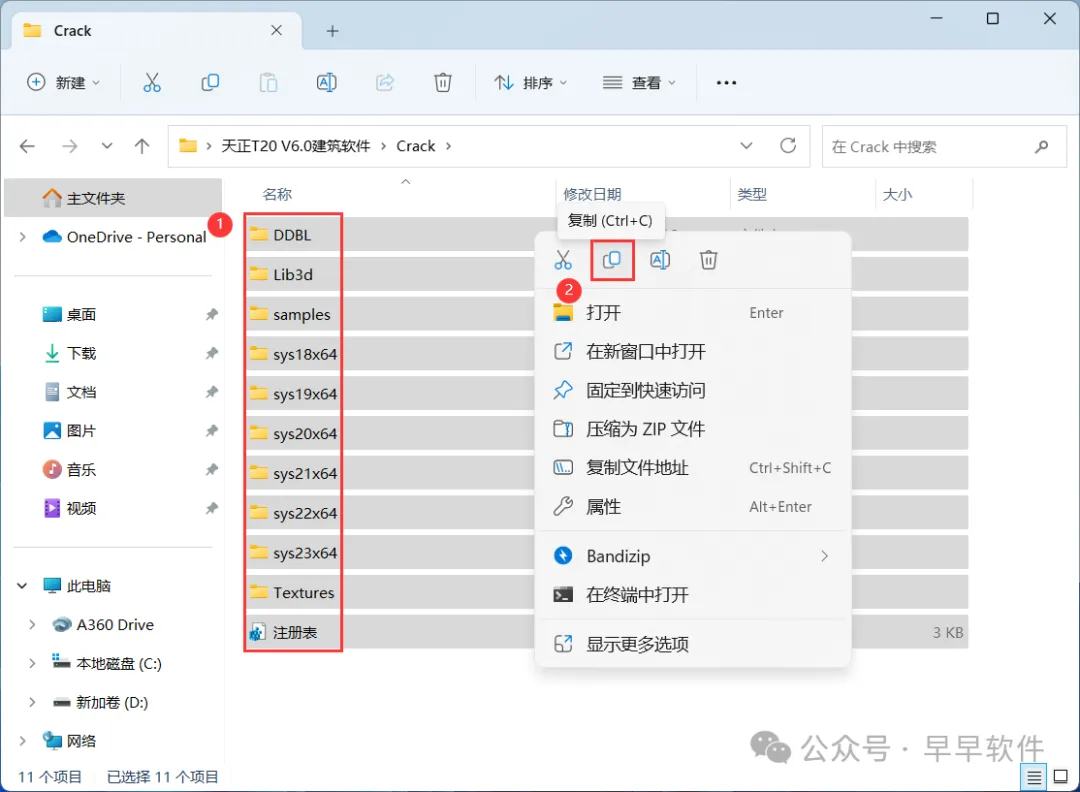
Task: Click Copy icon in the context menu
Action: click(612, 260)
